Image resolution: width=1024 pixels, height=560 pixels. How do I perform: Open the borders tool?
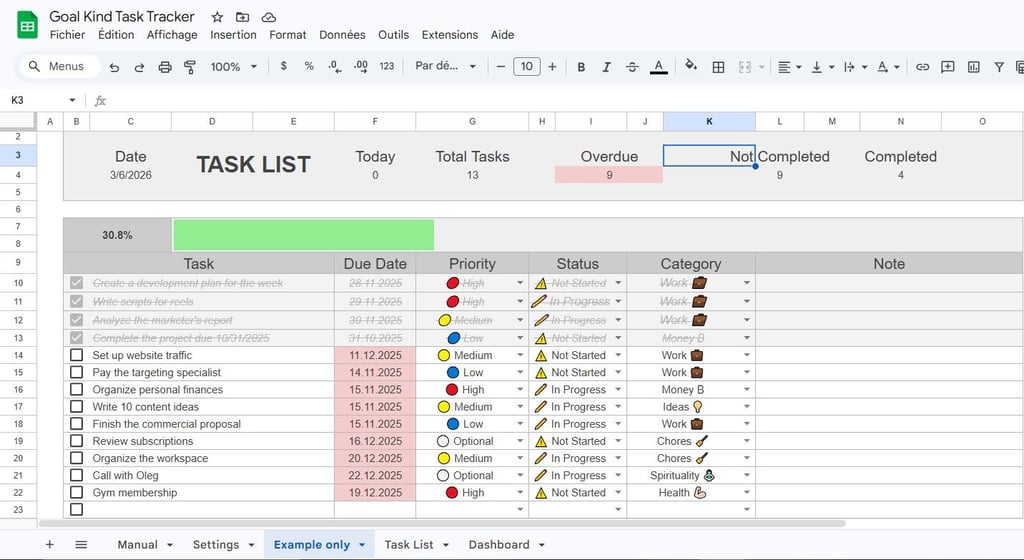(x=718, y=67)
